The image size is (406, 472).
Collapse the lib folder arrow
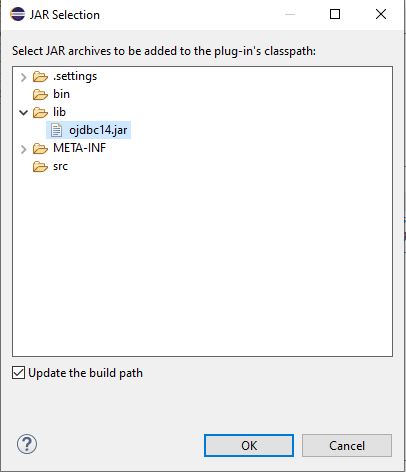tap(23, 113)
